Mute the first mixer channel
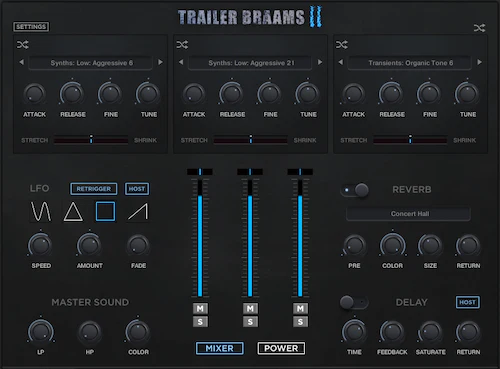Viewport: 500px width, 369px height. click(x=200, y=308)
